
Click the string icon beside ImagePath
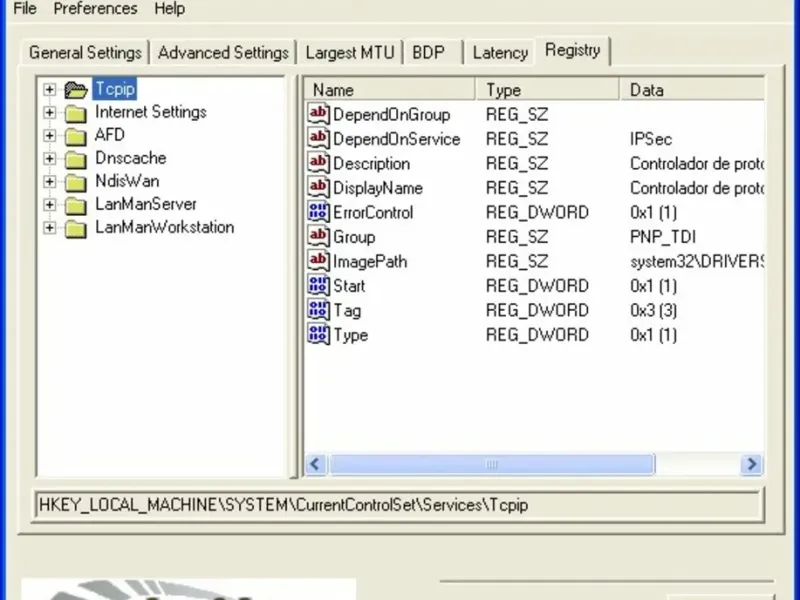318,261
